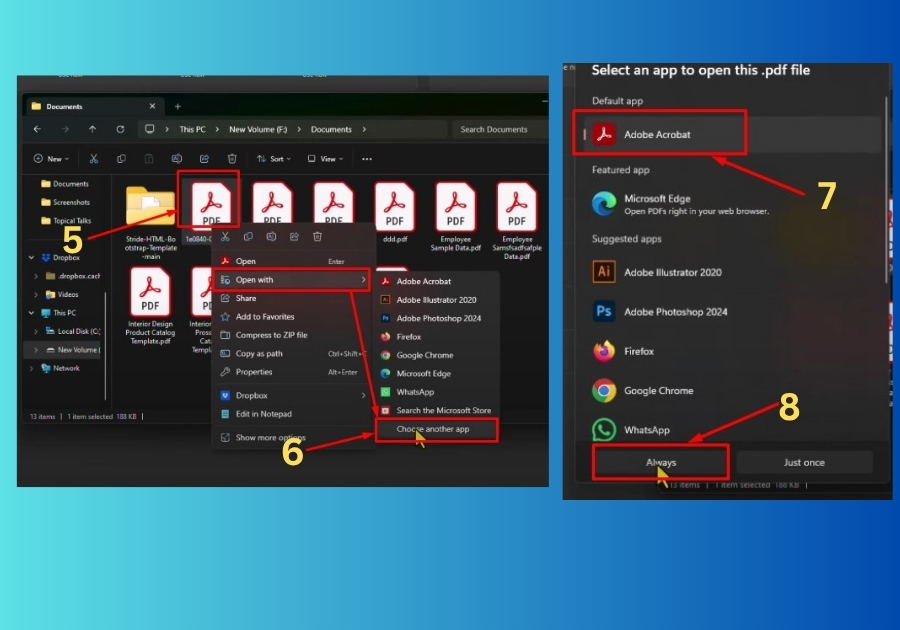
Task: Click Show more options entry
Action: tap(293, 437)
